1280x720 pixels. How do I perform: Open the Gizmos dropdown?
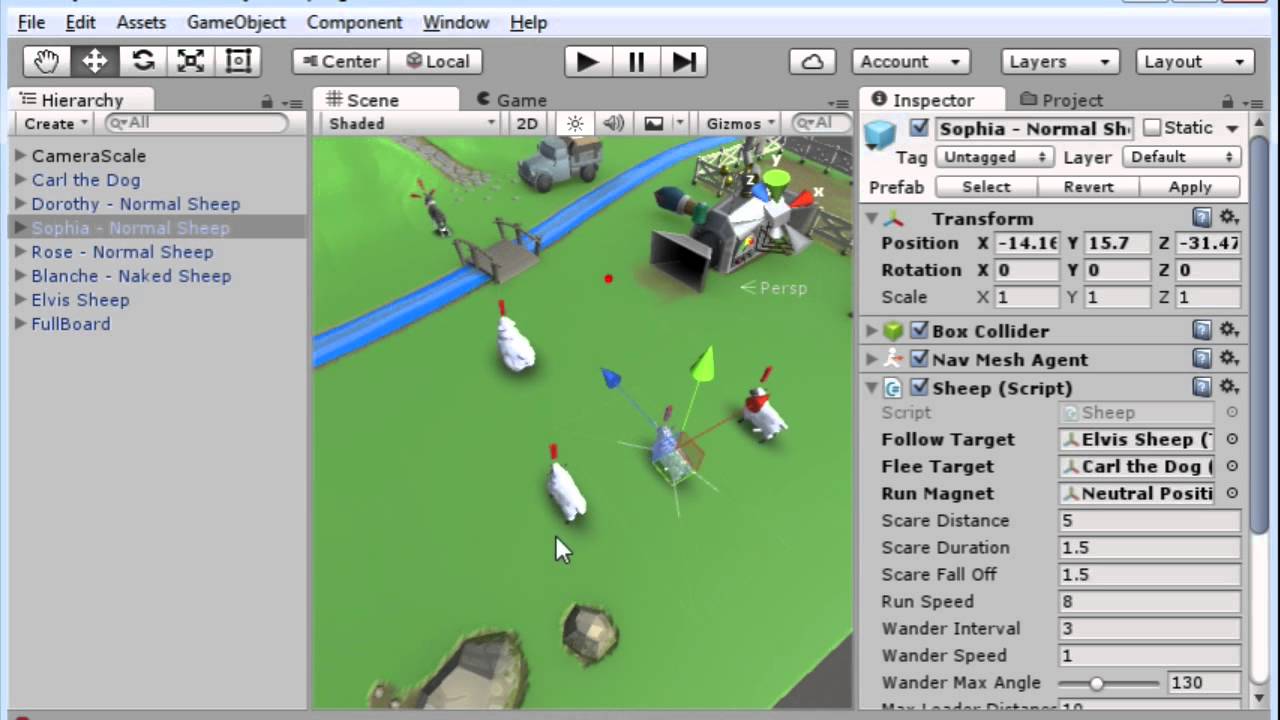pos(741,123)
